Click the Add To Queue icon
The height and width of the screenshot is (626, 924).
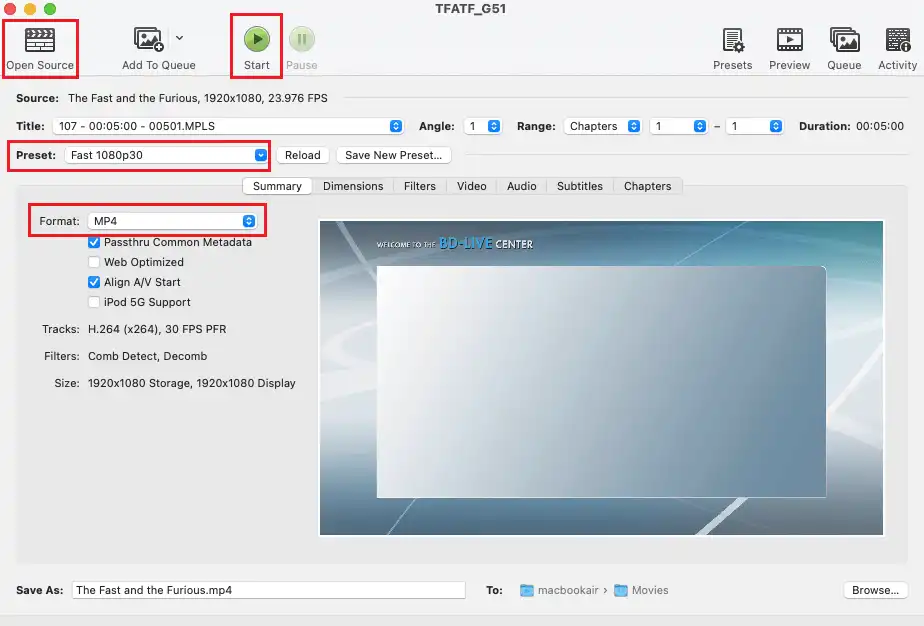coord(150,40)
